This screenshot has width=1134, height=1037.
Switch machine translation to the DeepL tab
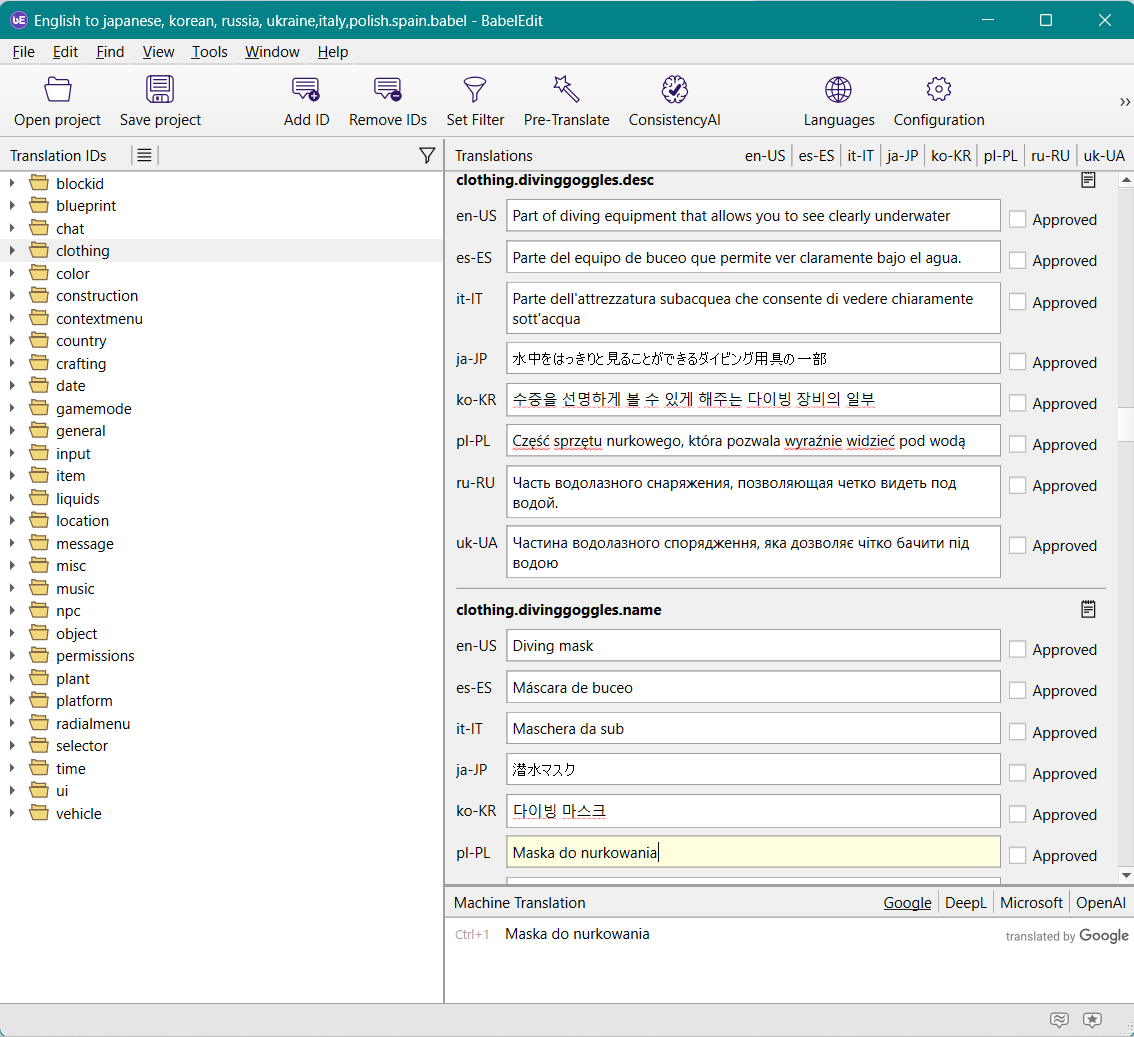[x=965, y=903]
